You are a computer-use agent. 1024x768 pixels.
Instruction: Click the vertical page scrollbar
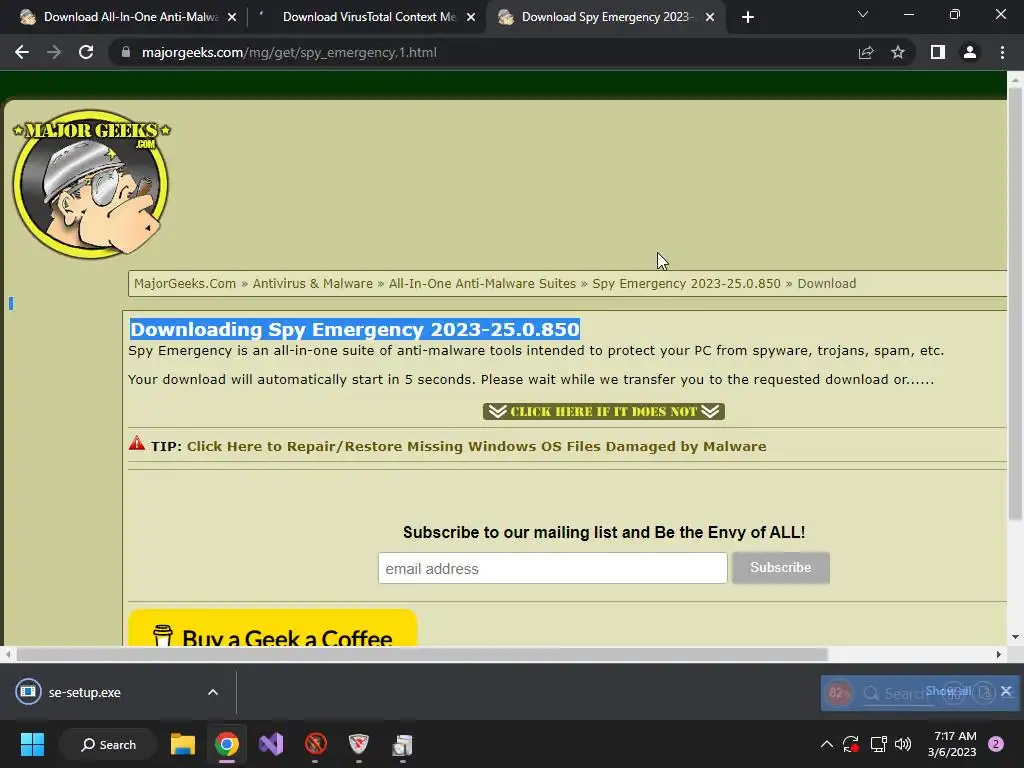pyautogui.click(x=1014, y=304)
